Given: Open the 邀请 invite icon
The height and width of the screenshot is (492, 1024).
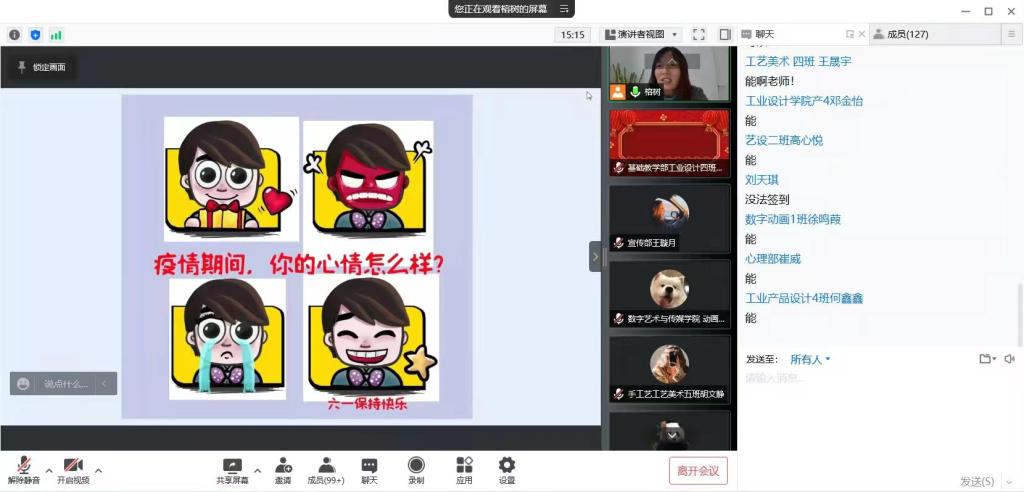Looking at the screenshot, I should coord(283,467).
